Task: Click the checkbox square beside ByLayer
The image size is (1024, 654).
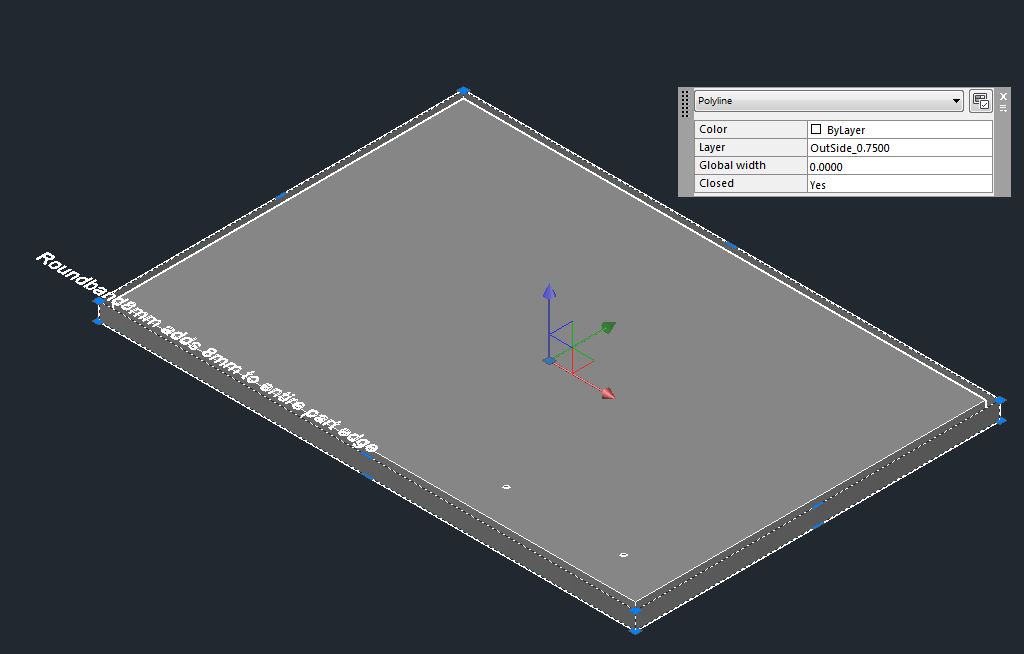Action: pos(817,128)
